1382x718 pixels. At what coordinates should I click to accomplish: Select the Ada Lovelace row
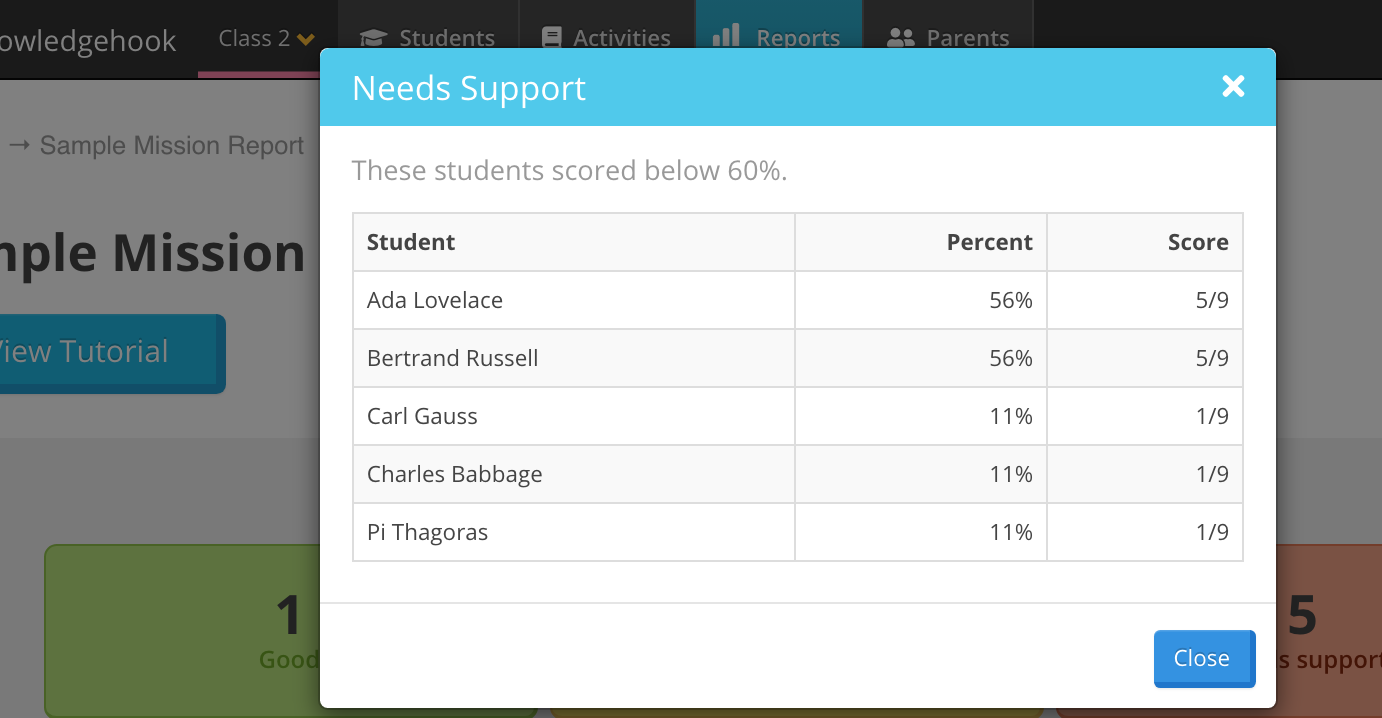[x=435, y=300]
